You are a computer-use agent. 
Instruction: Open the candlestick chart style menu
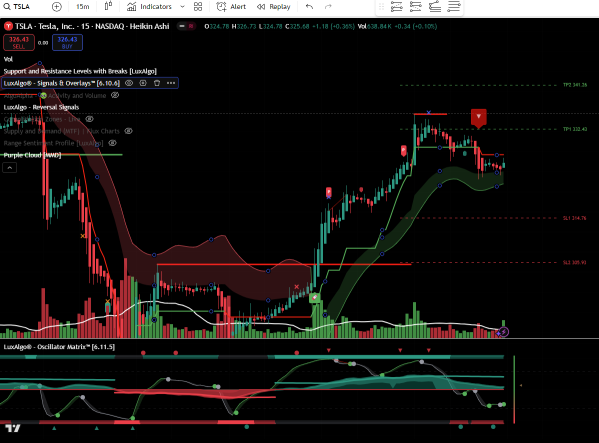coord(108,6)
